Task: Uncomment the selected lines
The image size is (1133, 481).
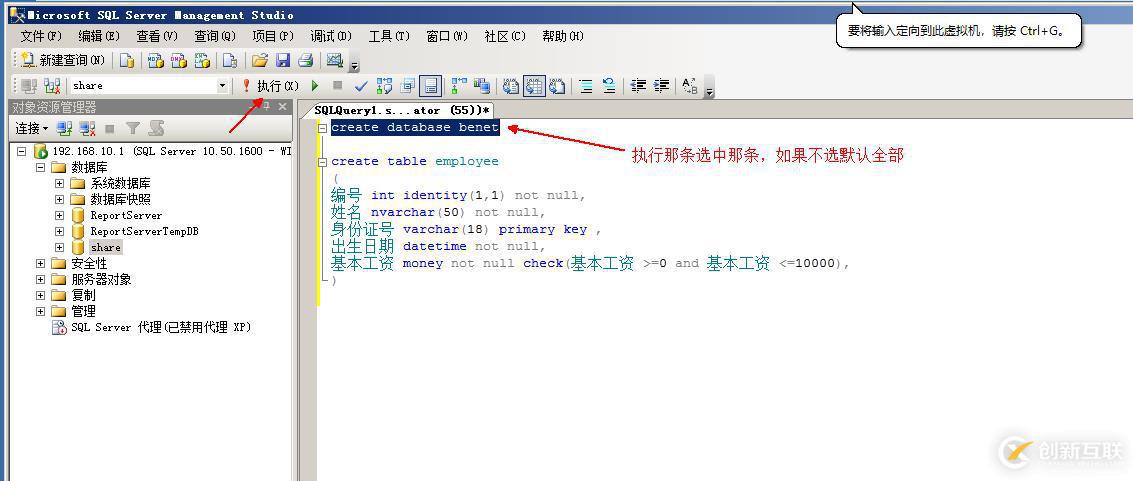Action: pyautogui.click(x=609, y=86)
